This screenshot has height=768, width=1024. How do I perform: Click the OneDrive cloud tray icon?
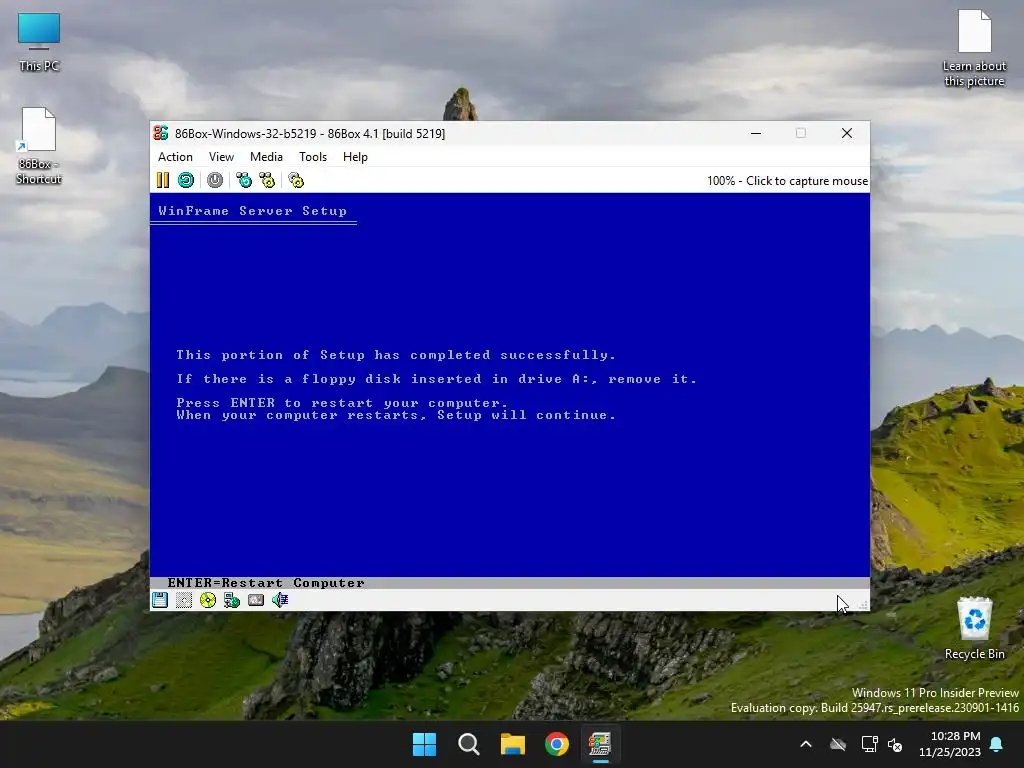838,744
